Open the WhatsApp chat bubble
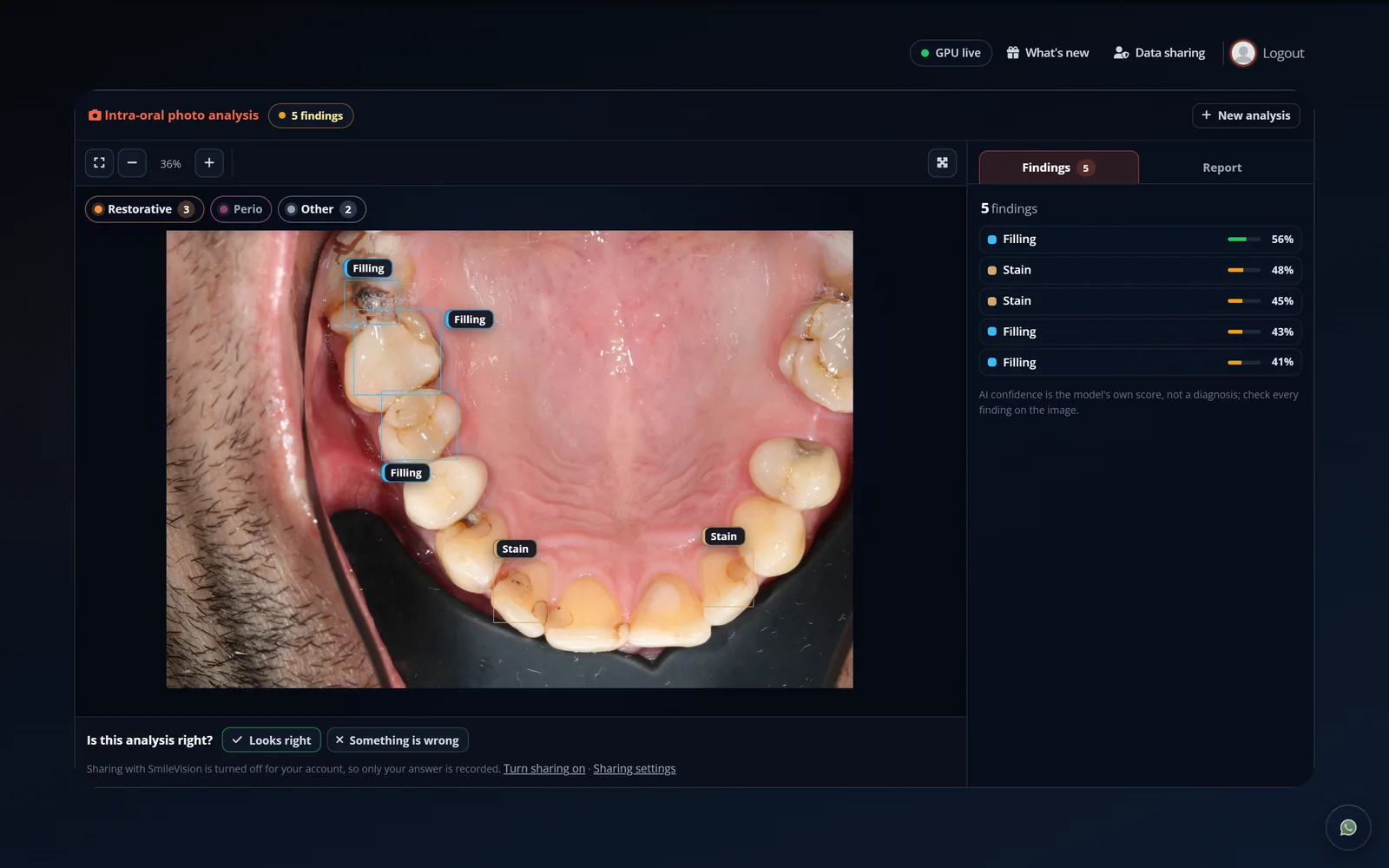 (1348, 827)
